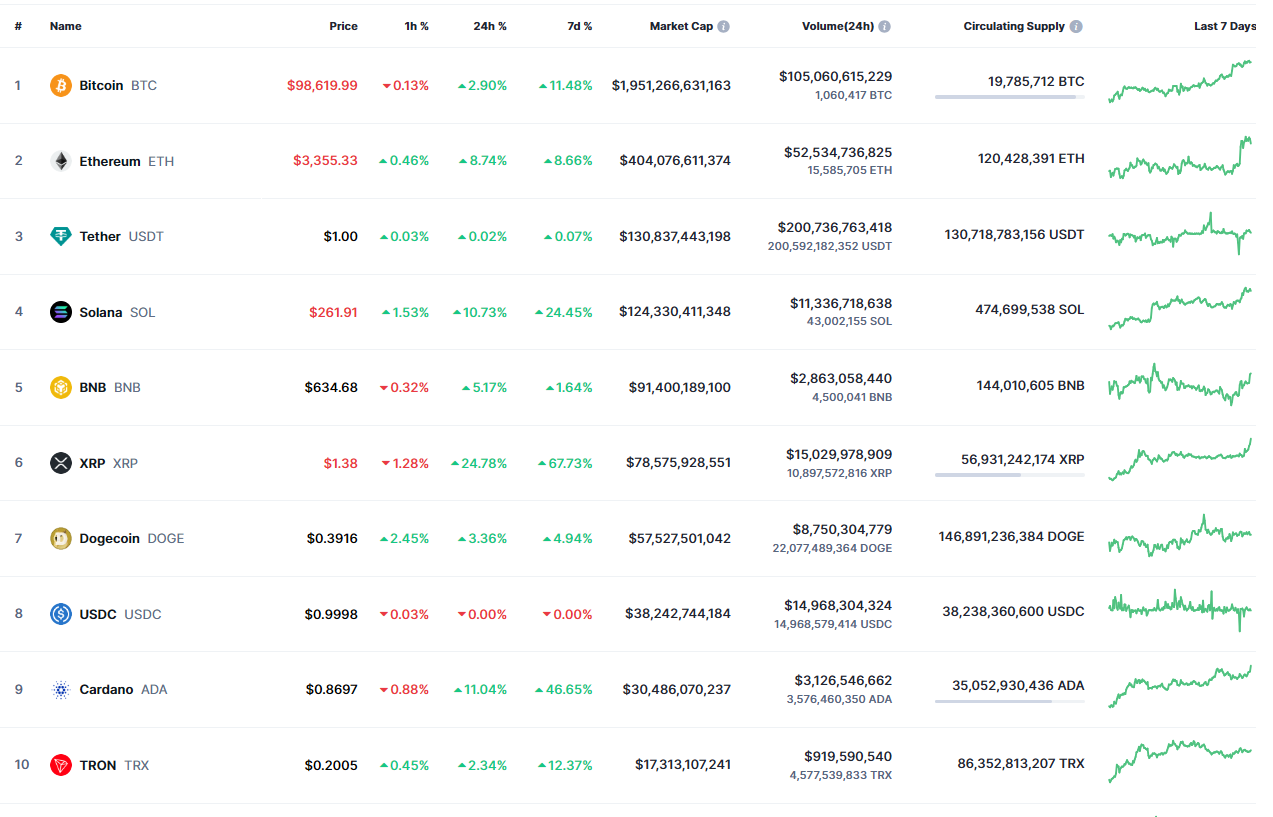Open Bitcoin's 7-day sparkline chart
1273x817 pixels.
pyautogui.click(x=1180, y=81)
